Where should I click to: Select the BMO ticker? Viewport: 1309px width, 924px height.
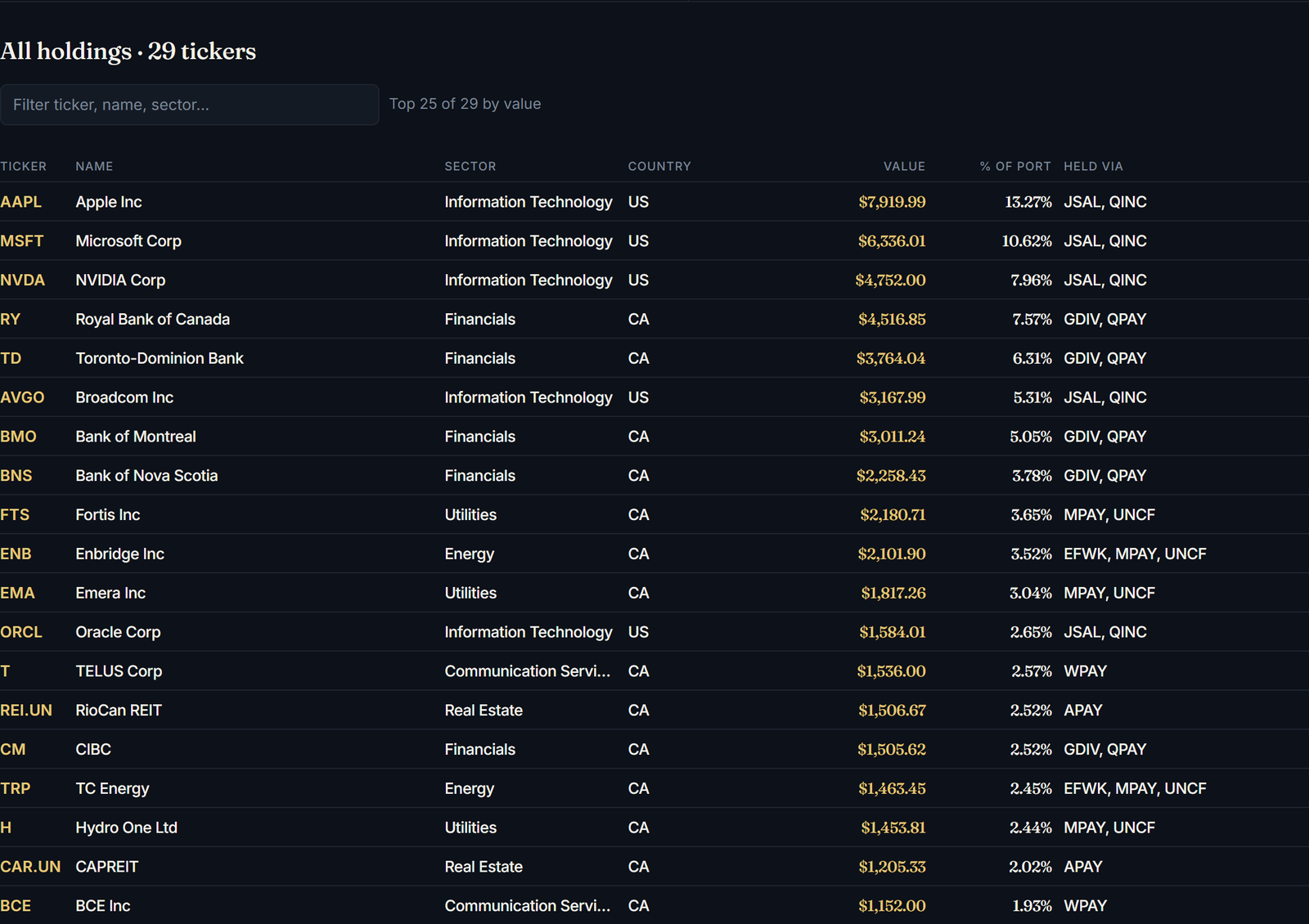pos(18,437)
